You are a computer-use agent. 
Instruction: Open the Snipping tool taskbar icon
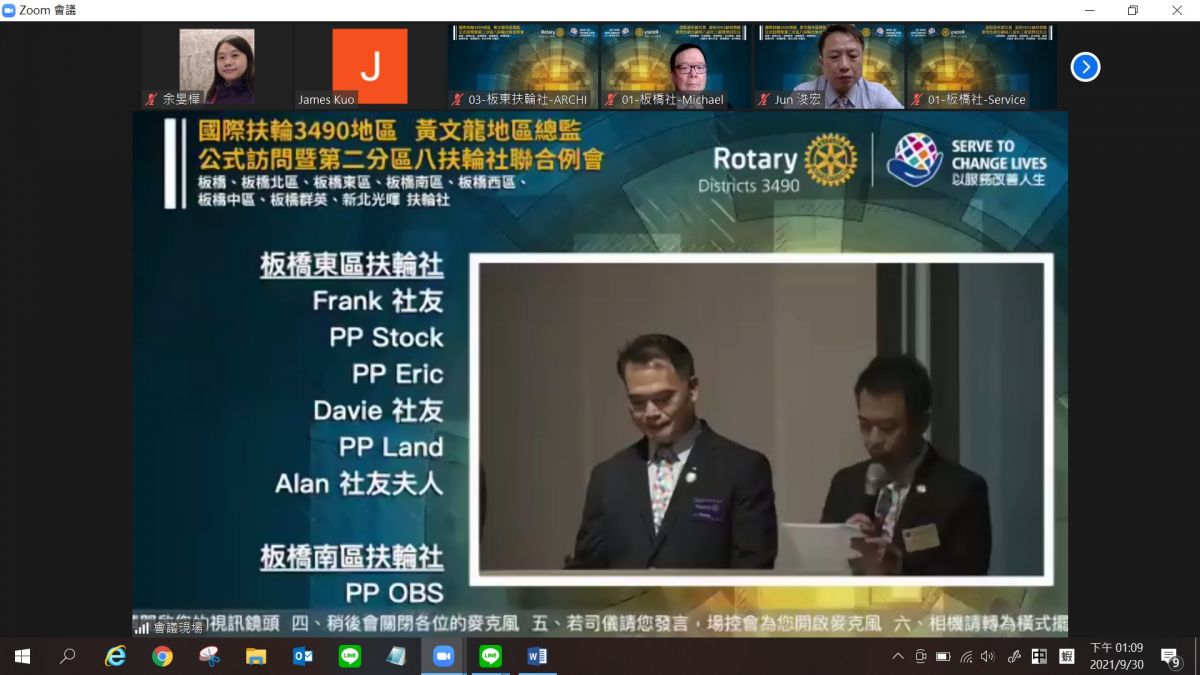pyautogui.click(x=209, y=656)
